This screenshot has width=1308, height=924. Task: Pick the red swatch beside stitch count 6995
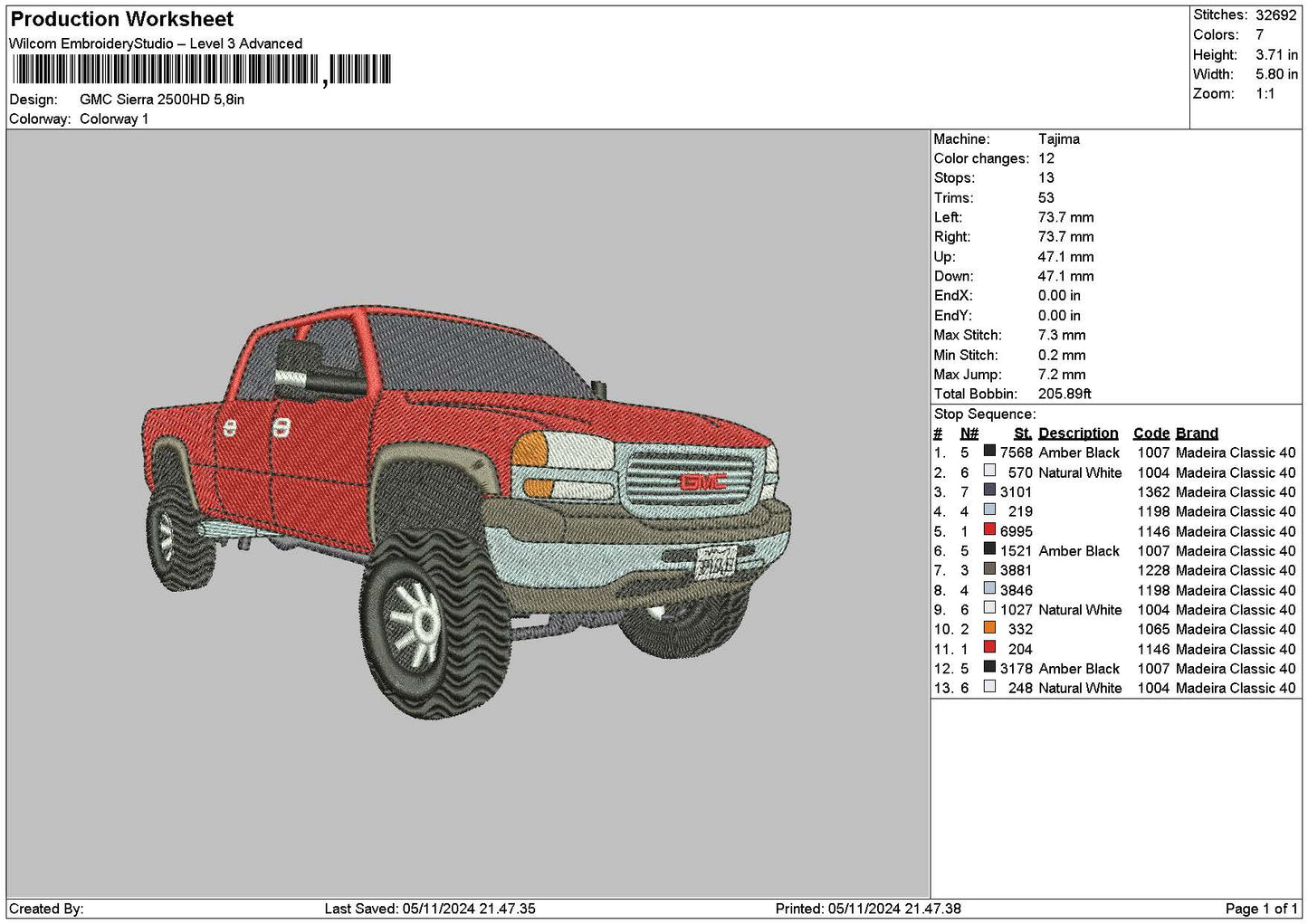[989, 529]
